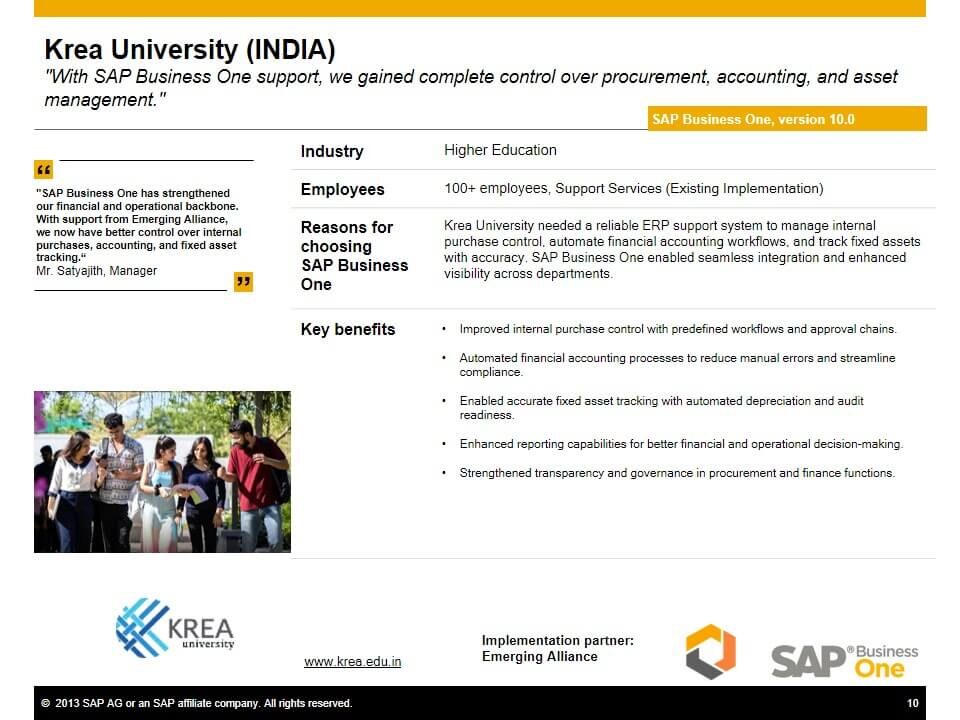The width and height of the screenshot is (960, 720).
Task: Open the www.krea.edu.in link
Action: 353,661
